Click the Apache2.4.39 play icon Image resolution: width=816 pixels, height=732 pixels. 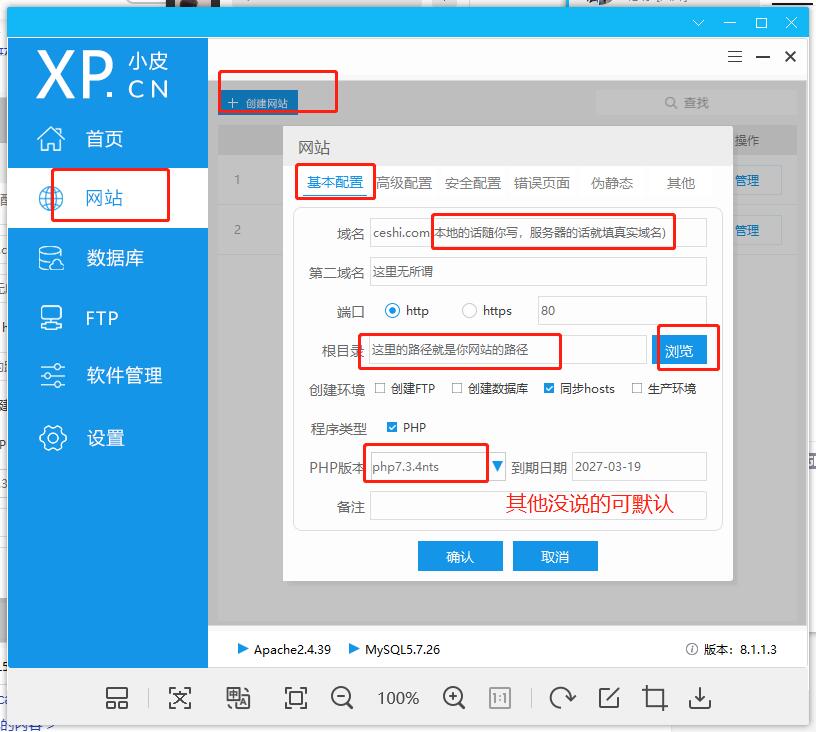coord(242,648)
